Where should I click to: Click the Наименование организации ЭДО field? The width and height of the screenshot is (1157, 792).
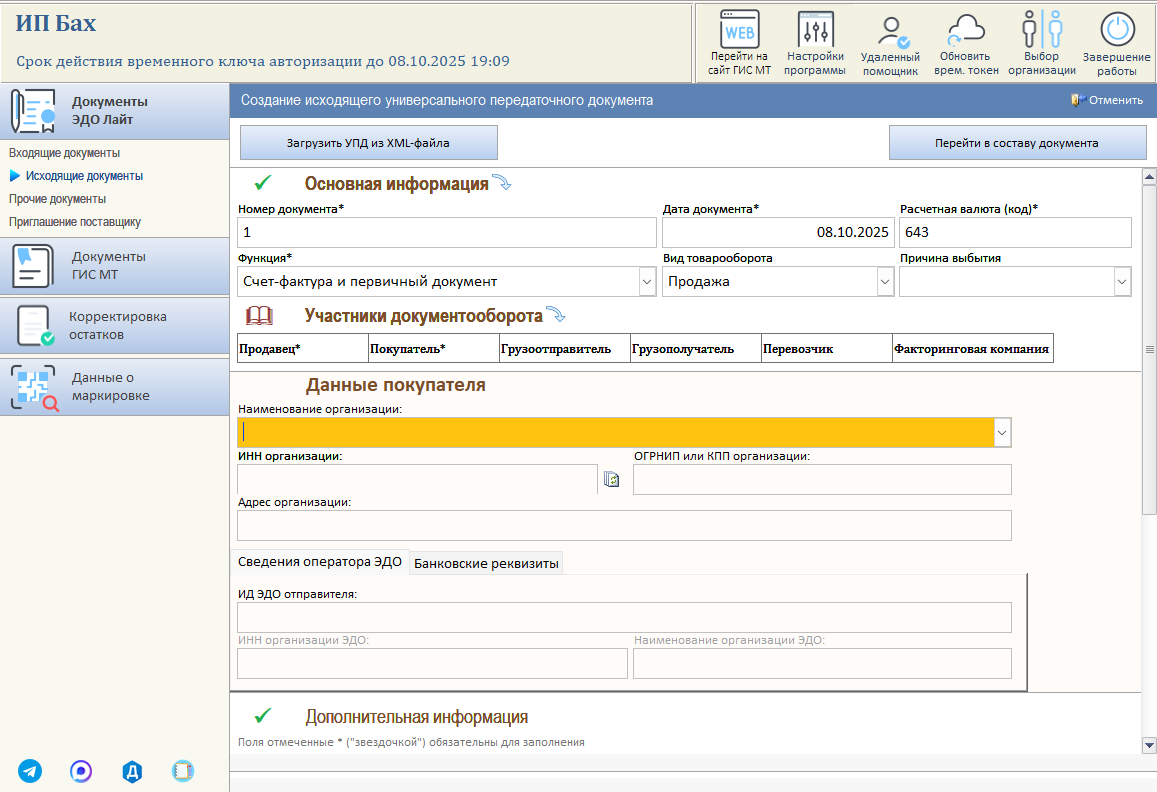pyautogui.click(x=822, y=664)
